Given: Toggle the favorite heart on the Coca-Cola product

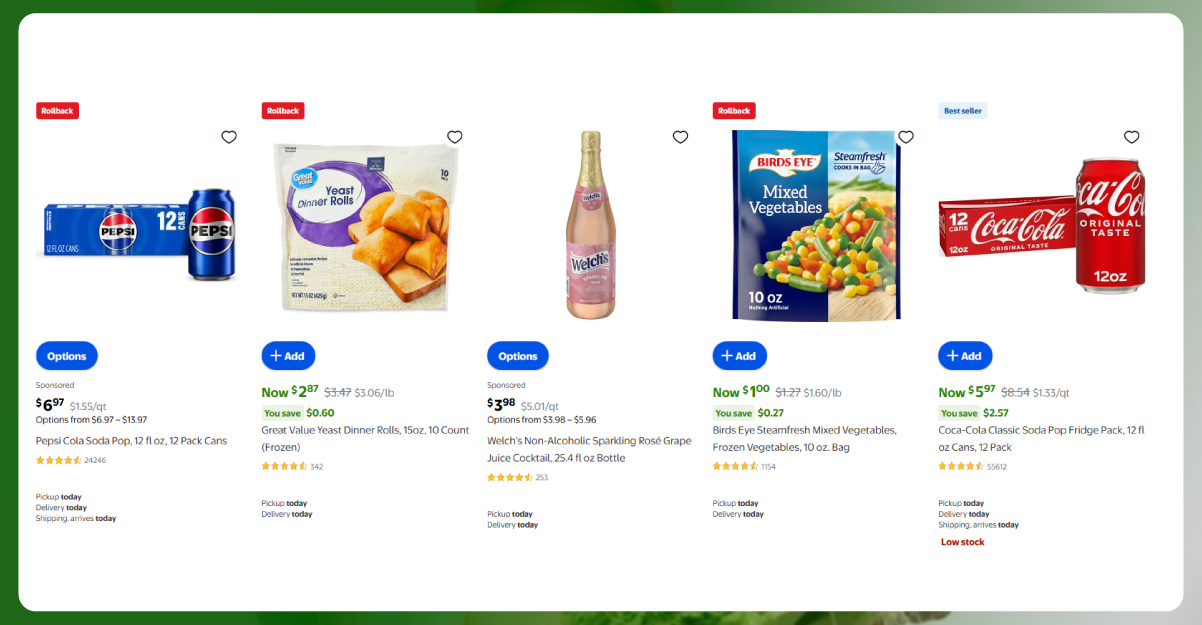Looking at the screenshot, I should click(1131, 137).
